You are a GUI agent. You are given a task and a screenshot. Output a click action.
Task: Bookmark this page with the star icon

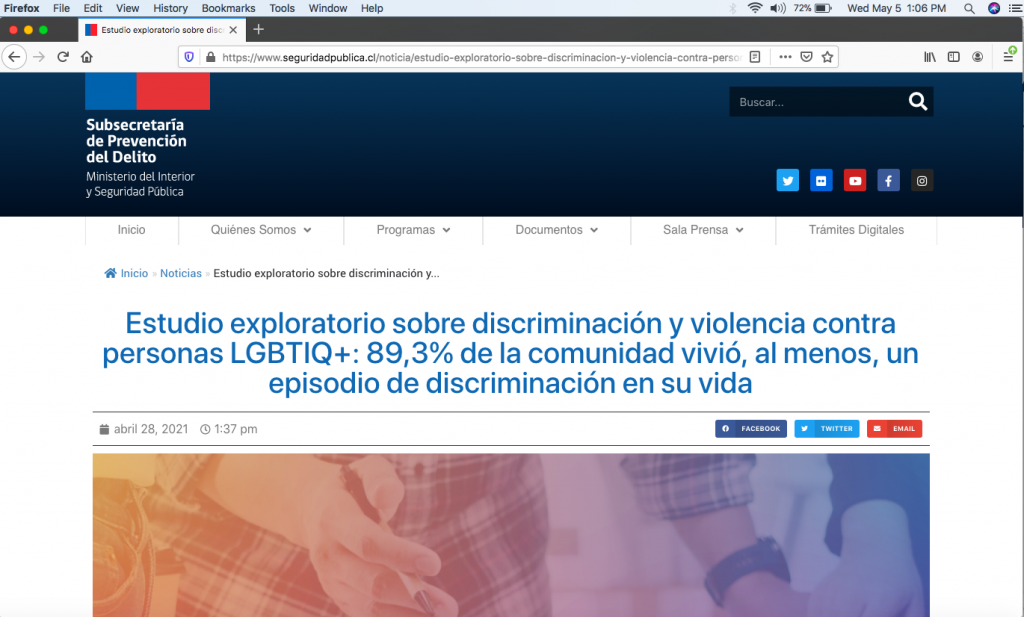point(827,57)
